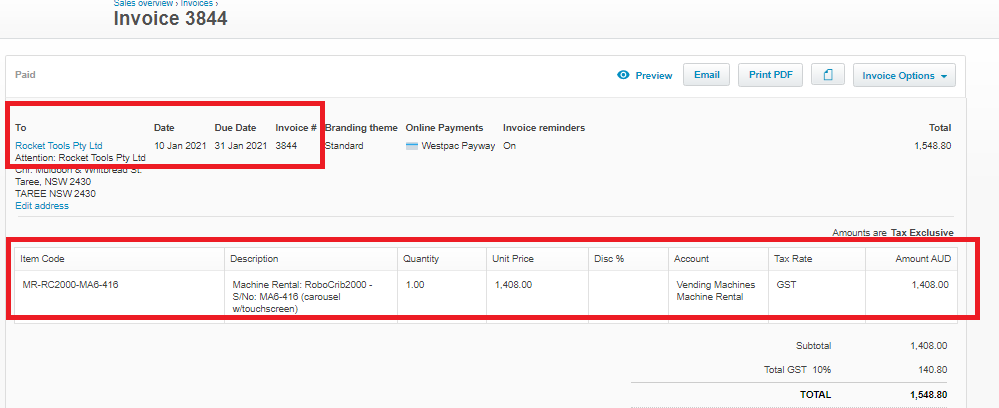
Task: Click the unit price 1,408.00 cell
Action: click(x=538, y=296)
